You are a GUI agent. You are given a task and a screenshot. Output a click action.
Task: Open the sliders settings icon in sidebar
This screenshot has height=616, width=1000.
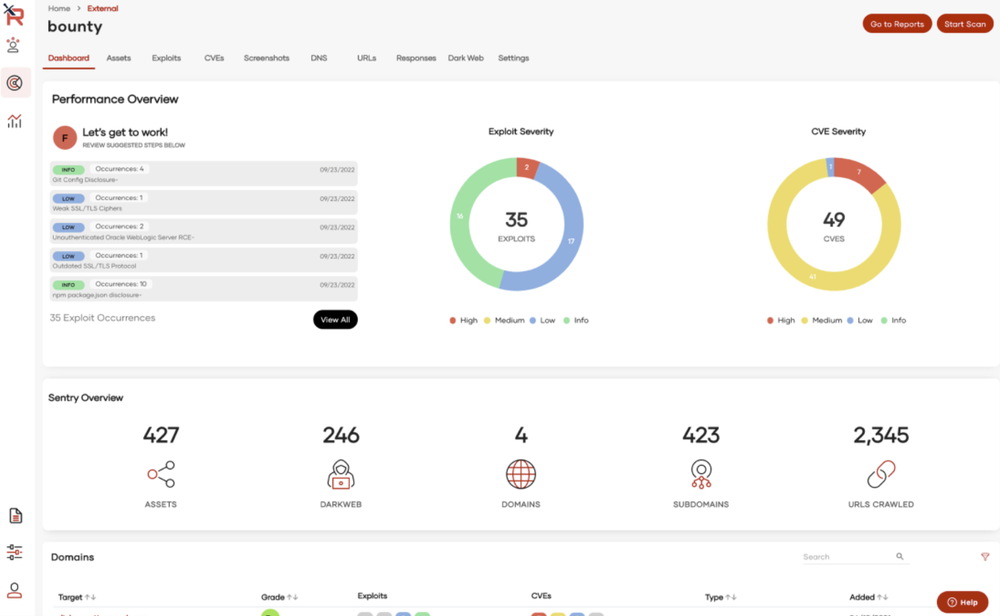(15, 552)
